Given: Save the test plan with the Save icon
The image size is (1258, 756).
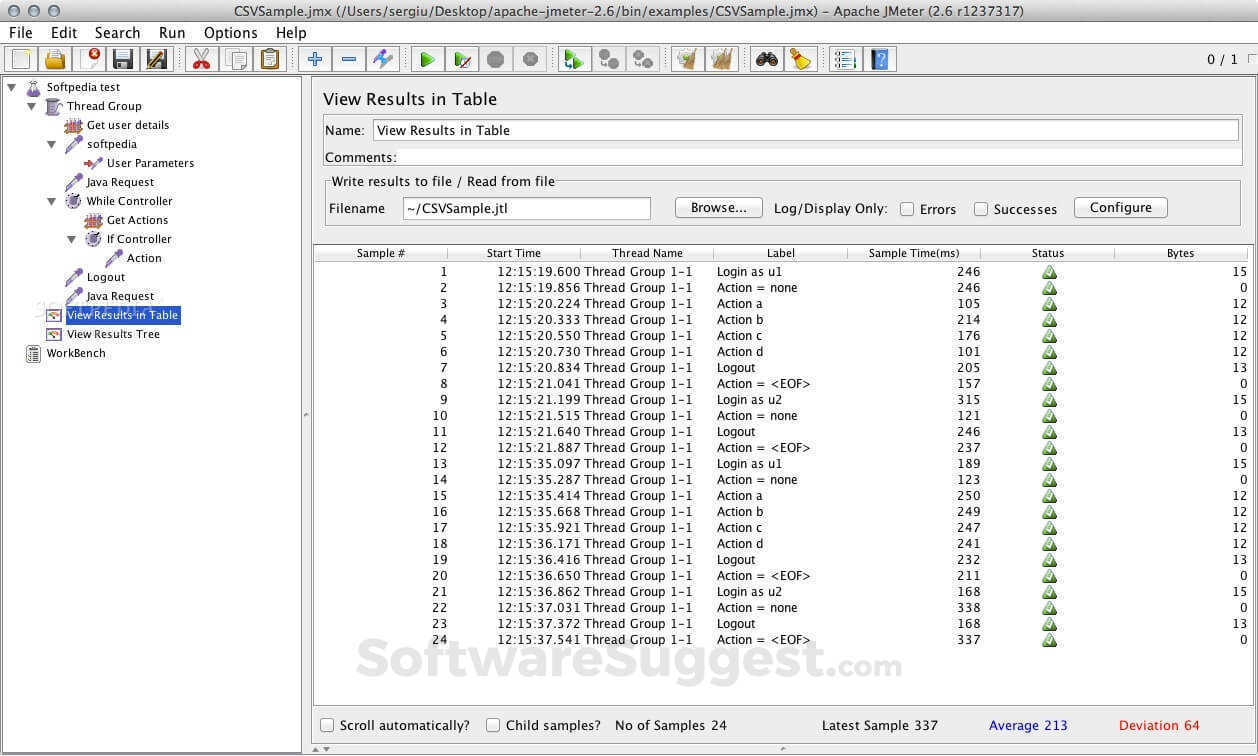Looking at the screenshot, I should (x=122, y=59).
